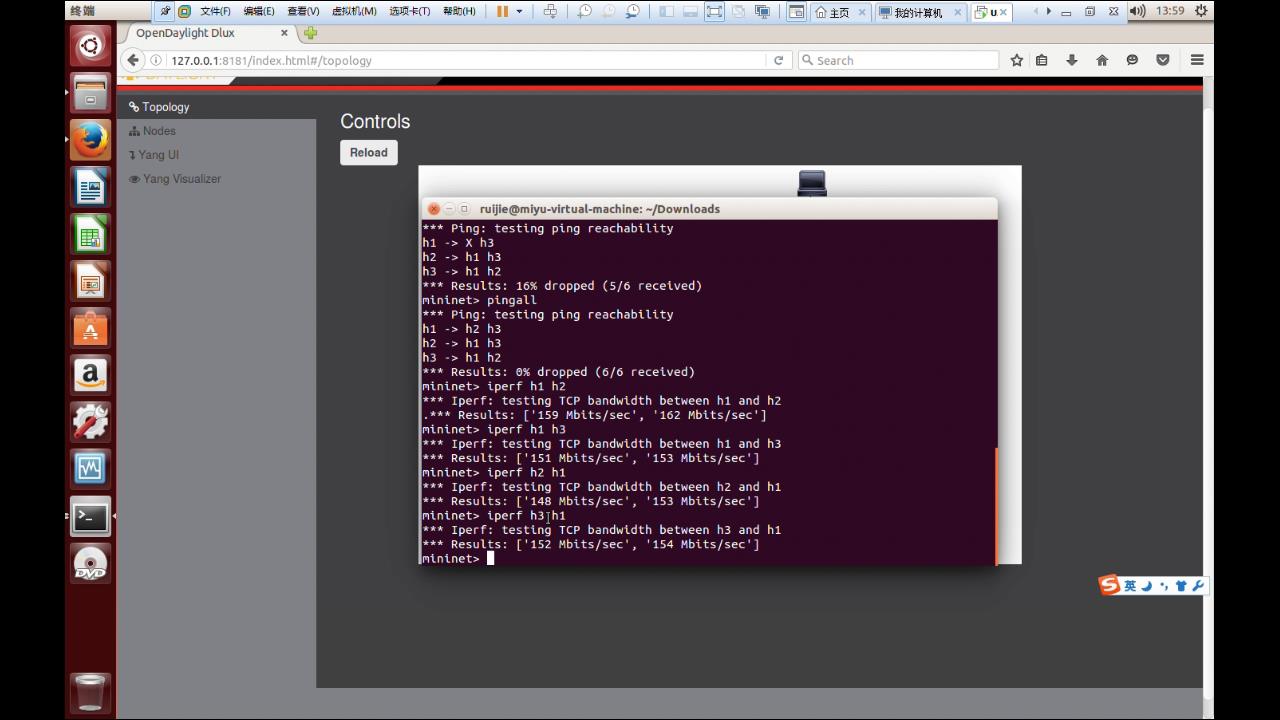
Task: Open Ubuntu Software Center icon
Action: point(90,328)
